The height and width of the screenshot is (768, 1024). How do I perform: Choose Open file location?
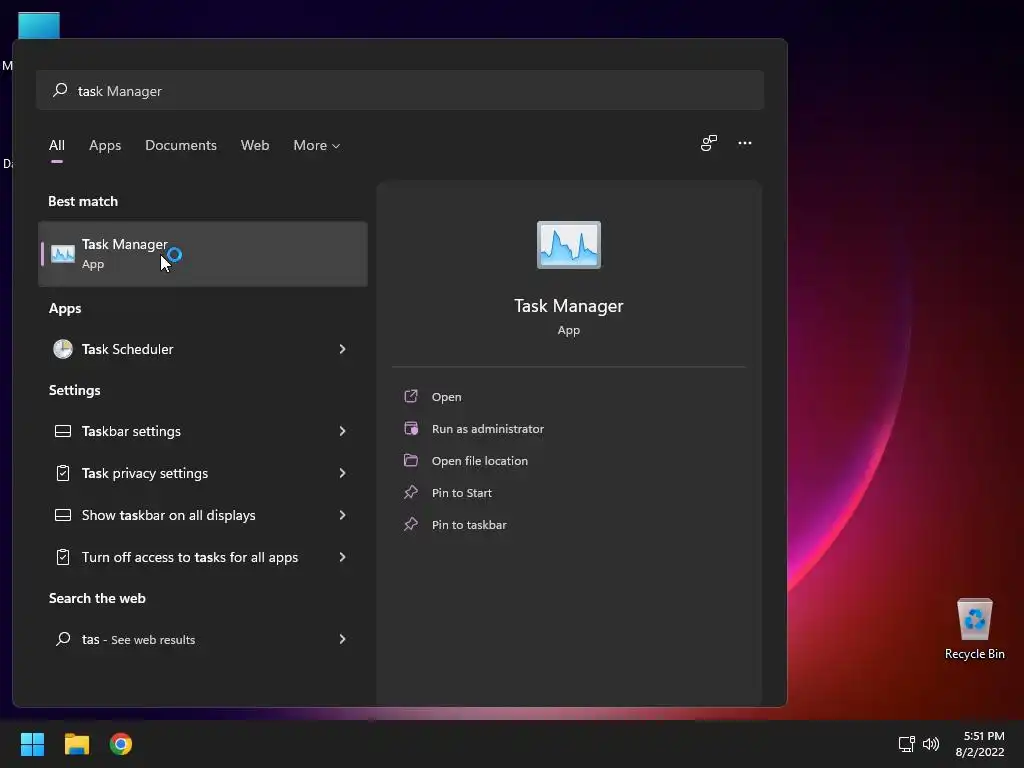(479, 461)
